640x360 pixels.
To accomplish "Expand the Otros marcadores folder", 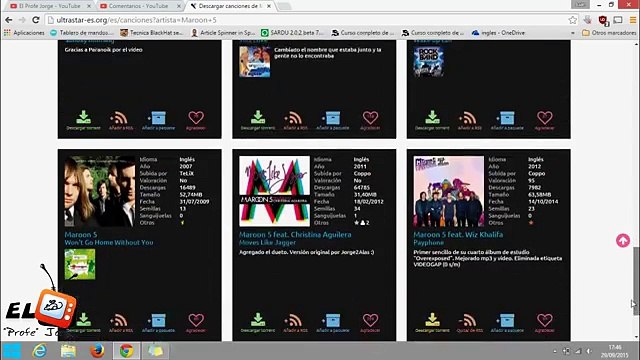I will click(x=609, y=33).
